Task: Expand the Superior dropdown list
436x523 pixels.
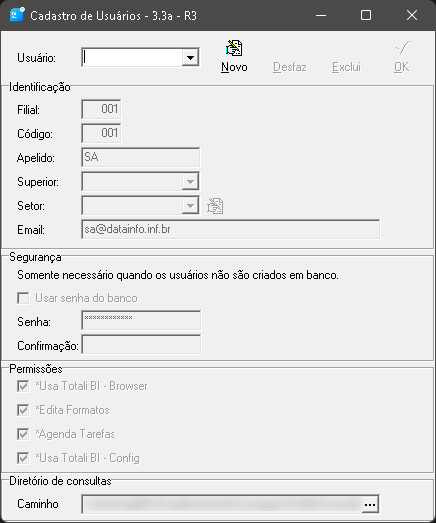Action: [x=190, y=182]
